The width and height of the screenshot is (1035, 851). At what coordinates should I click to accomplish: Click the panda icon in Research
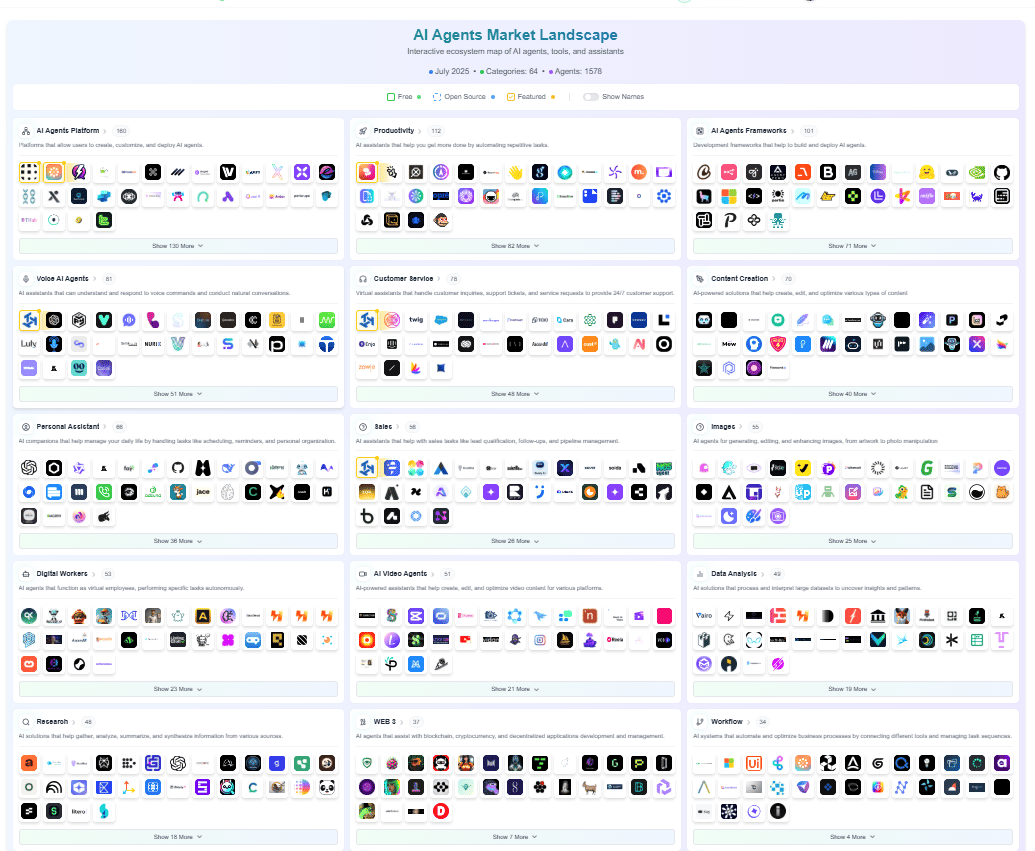pyautogui.click(x=327, y=787)
